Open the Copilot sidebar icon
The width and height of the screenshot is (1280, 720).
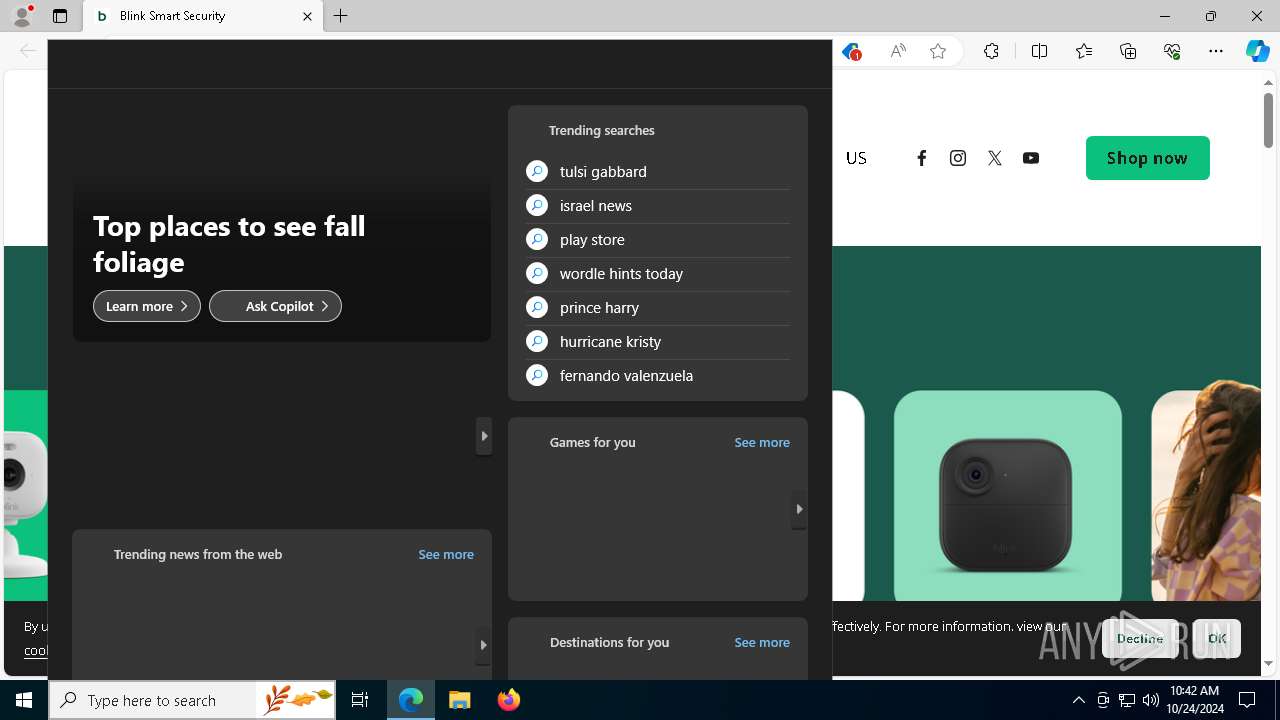(x=1257, y=52)
